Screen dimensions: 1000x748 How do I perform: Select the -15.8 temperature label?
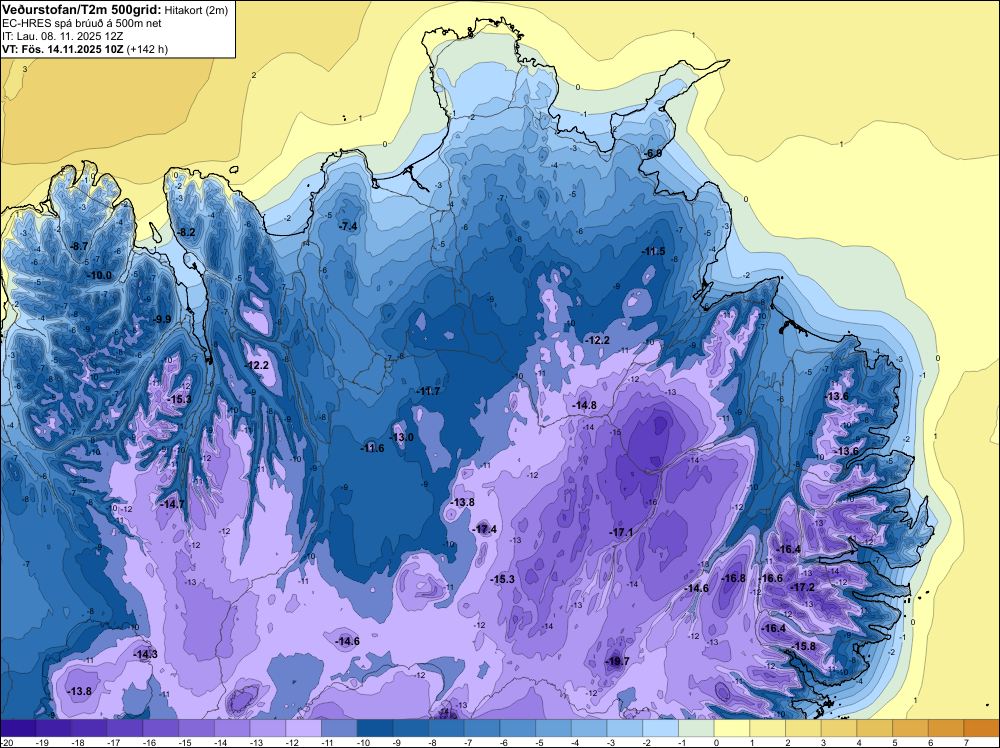click(x=804, y=646)
